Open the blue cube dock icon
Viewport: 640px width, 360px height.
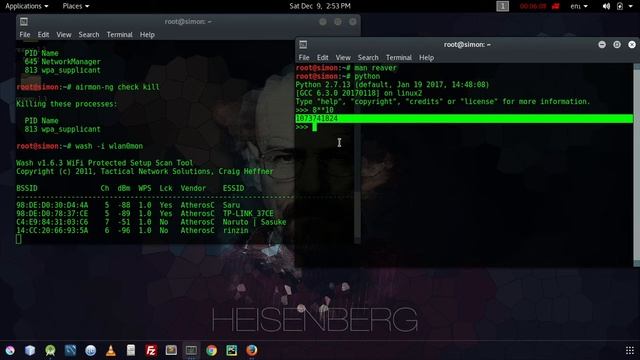click(x=30, y=350)
